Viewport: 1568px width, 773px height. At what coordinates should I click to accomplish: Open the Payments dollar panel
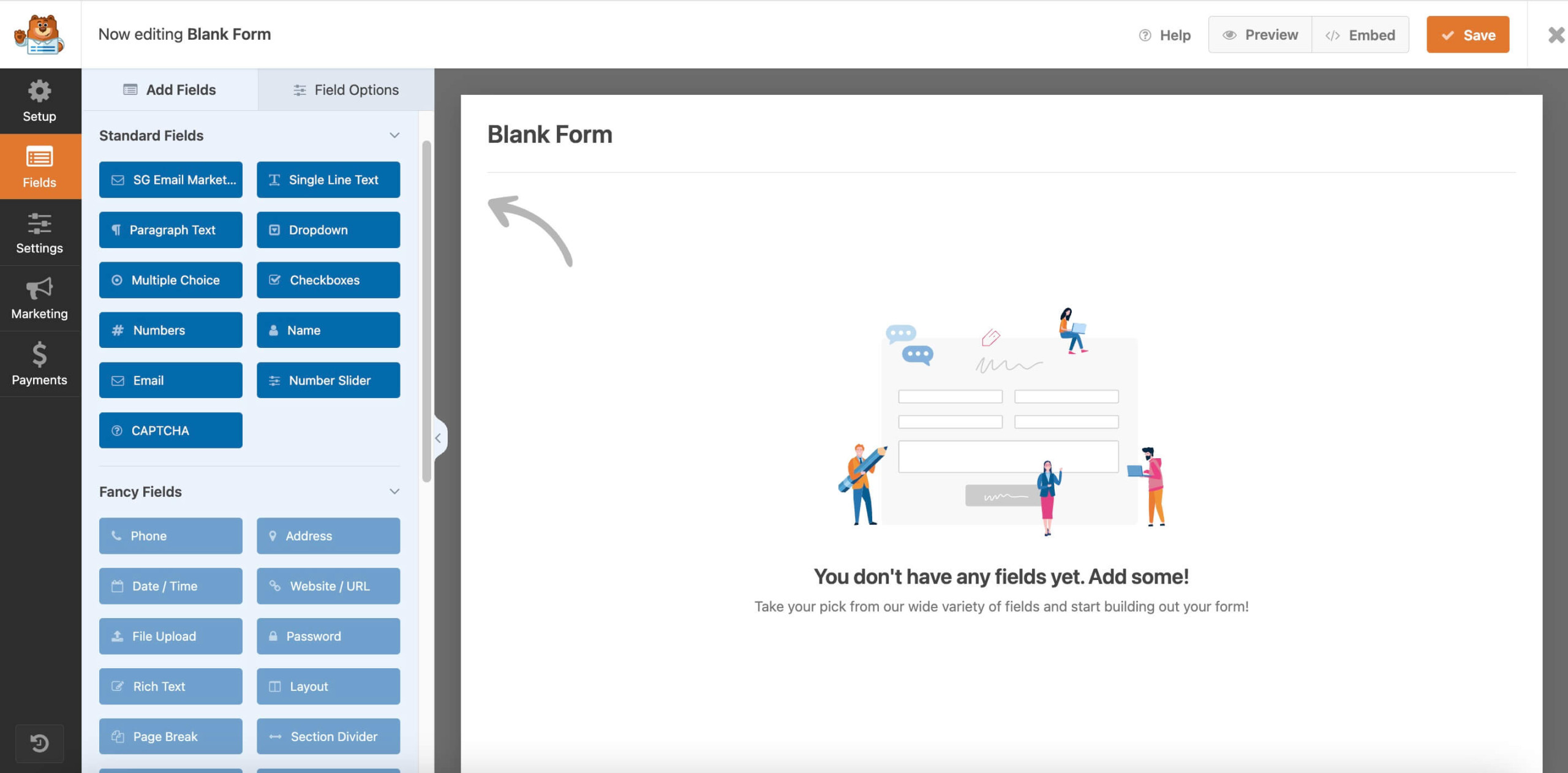click(x=40, y=364)
